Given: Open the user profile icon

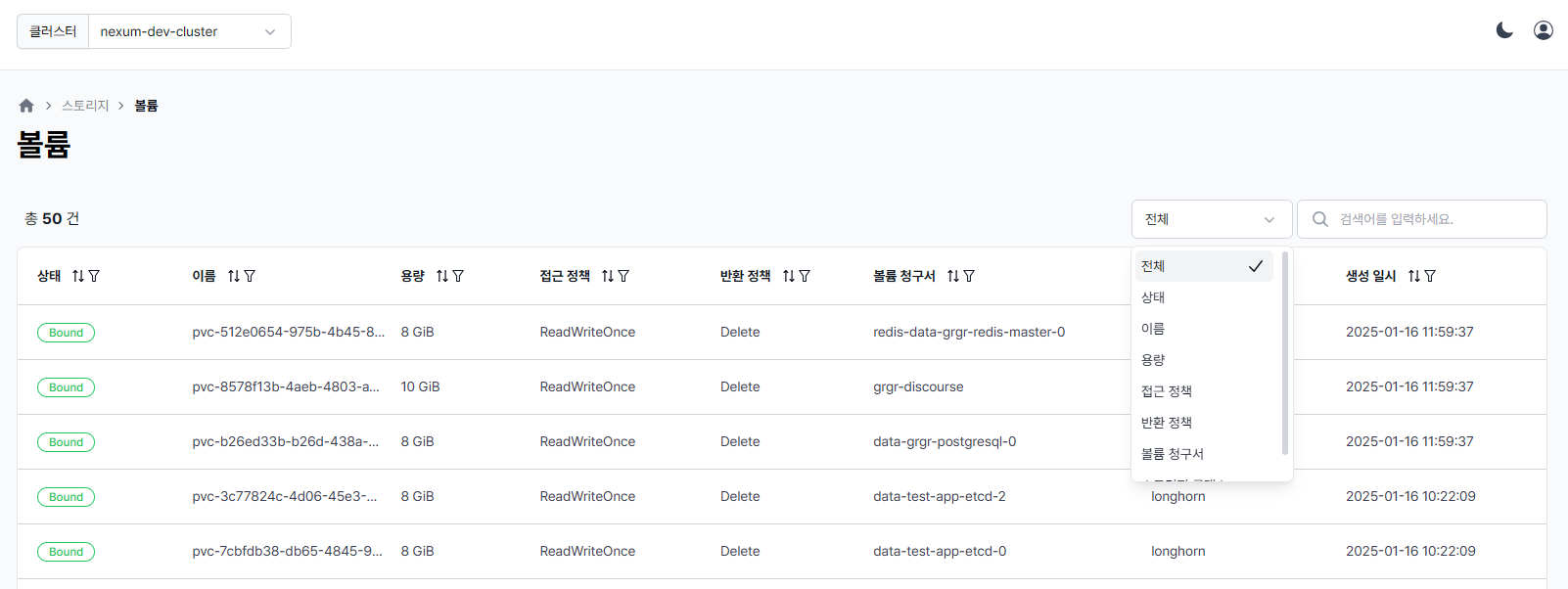Looking at the screenshot, I should point(1544,30).
